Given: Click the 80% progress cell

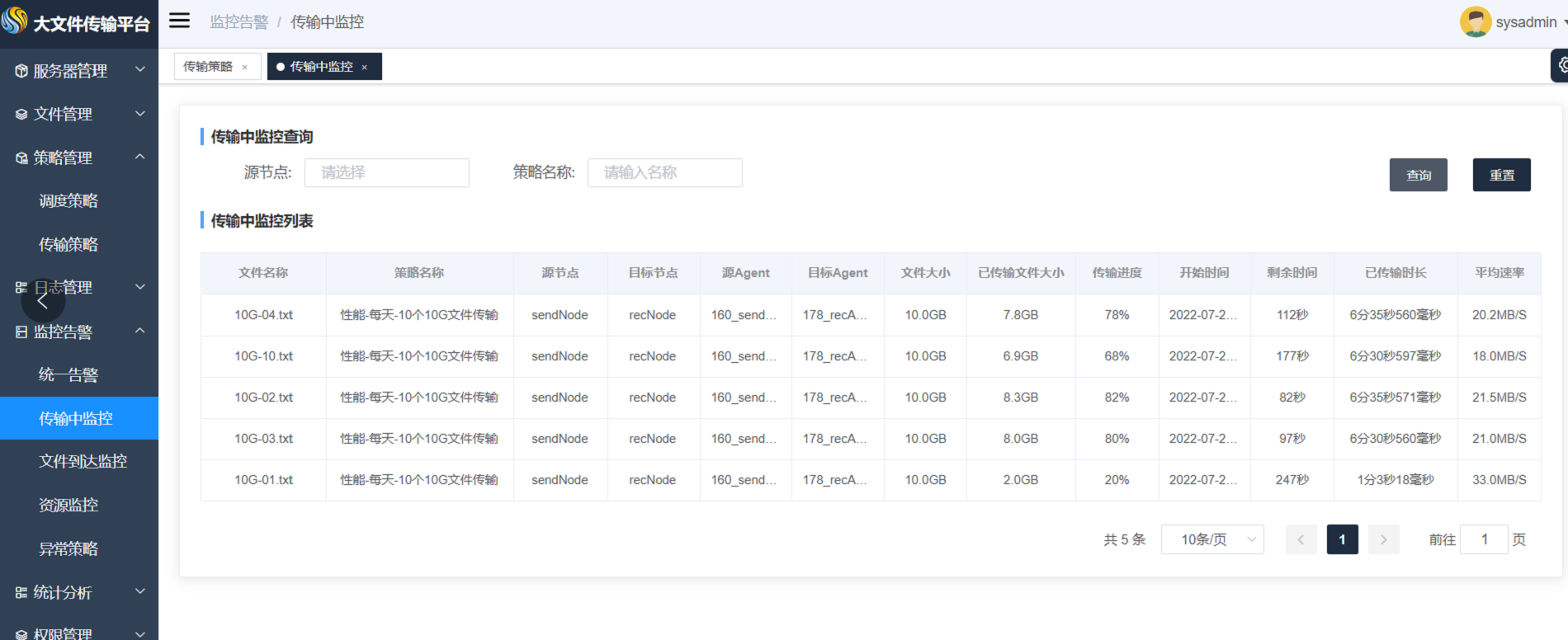Looking at the screenshot, I should pyautogui.click(x=1117, y=439).
